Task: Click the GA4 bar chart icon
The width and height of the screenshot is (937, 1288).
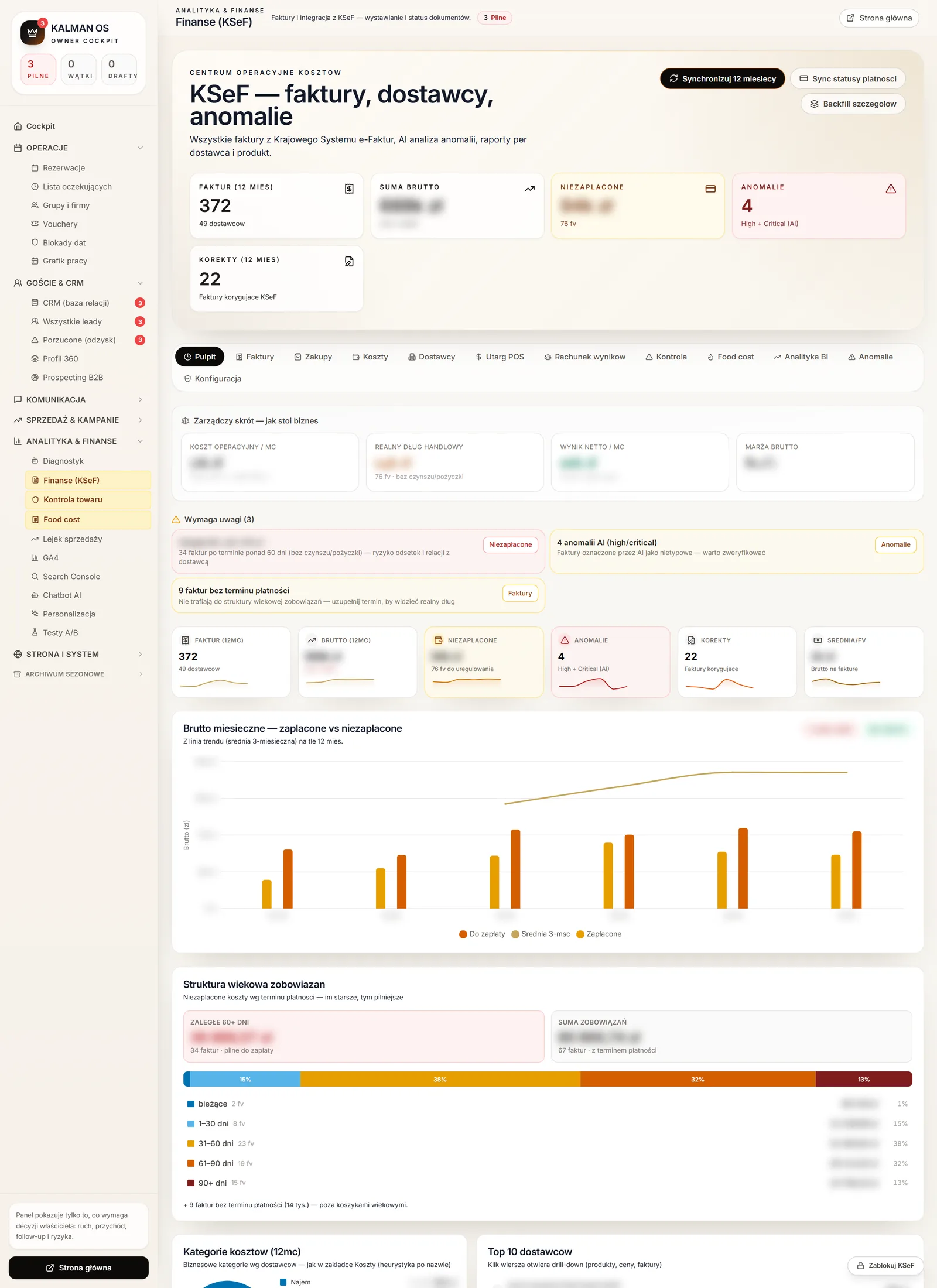Action: point(35,558)
